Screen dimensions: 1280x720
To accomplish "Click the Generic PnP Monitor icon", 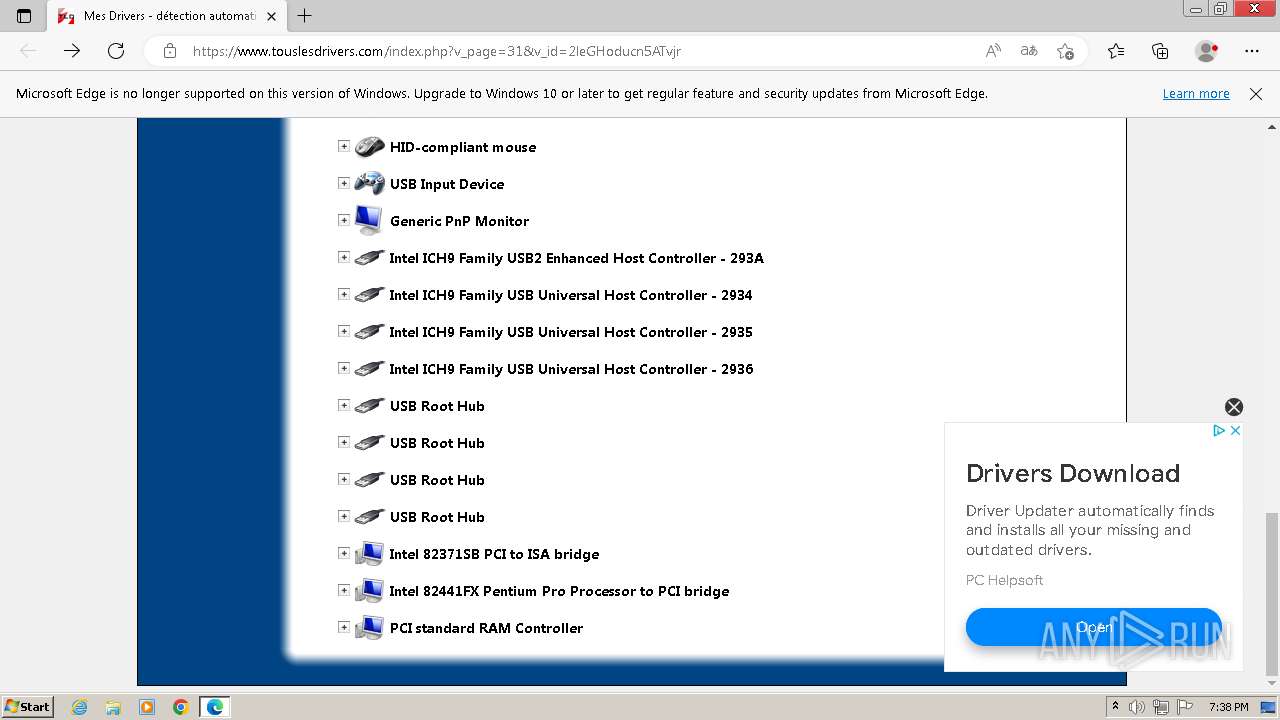I will [369, 220].
